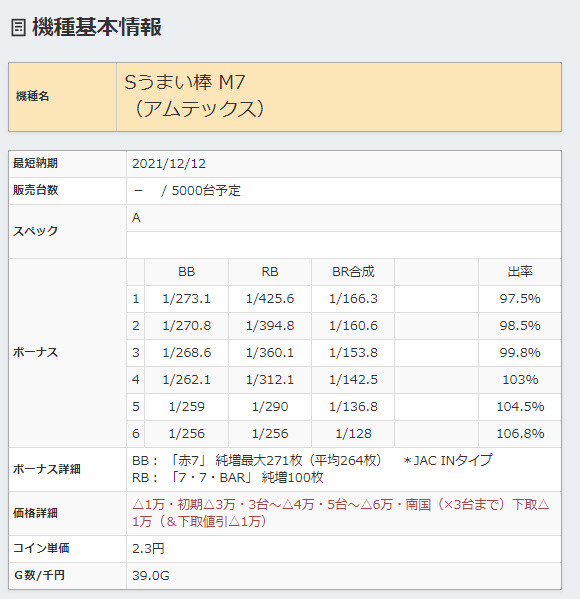Screen dimensions: 580x599
Task: Select setting 5 RB value 1/290
Action: coord(270,407)
